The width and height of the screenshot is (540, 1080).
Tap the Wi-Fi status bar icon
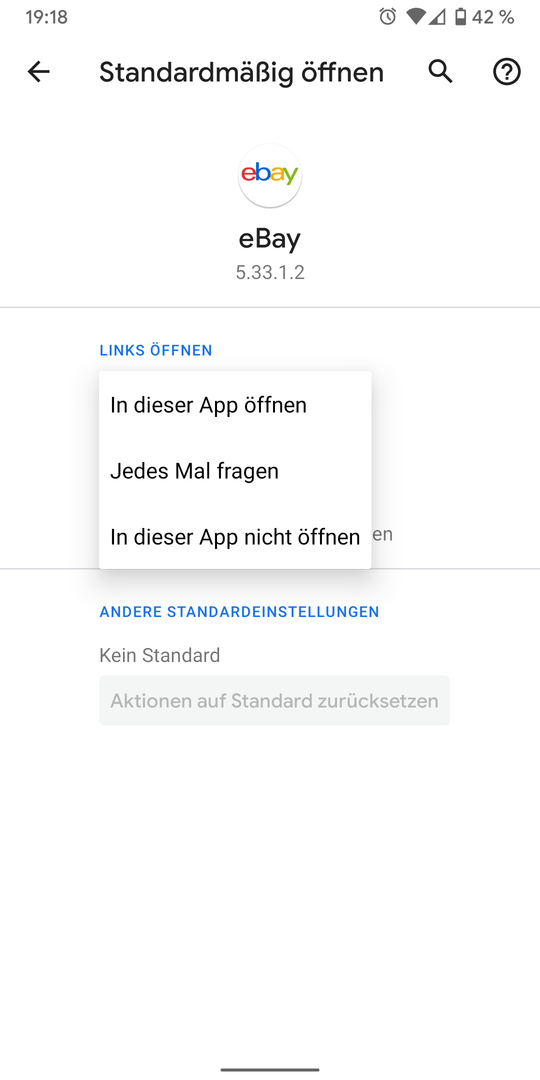tap(415, 17)
